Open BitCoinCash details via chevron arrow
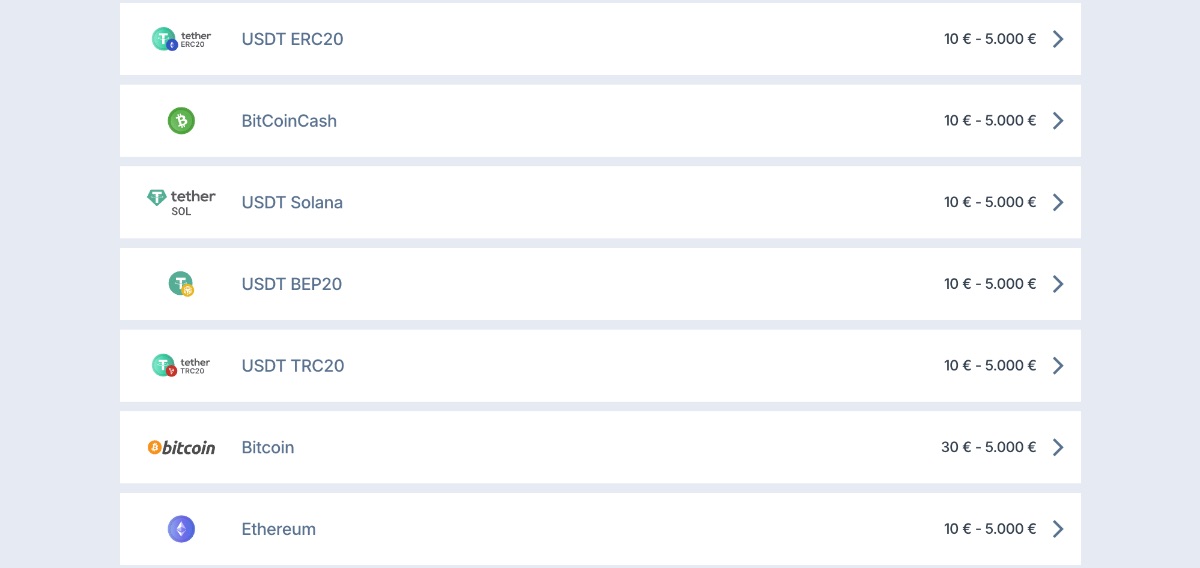Viewport: 1200px width, 568px height. (1058, 121)
